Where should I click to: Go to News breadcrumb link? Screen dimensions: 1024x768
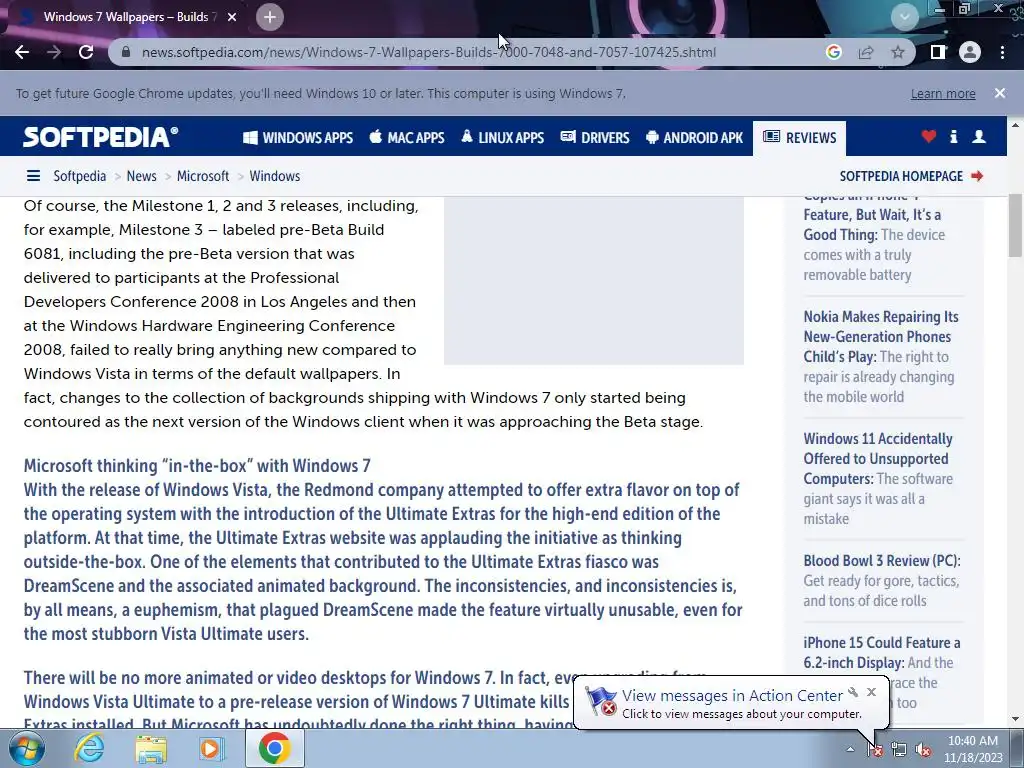click(x=142, y=176)
